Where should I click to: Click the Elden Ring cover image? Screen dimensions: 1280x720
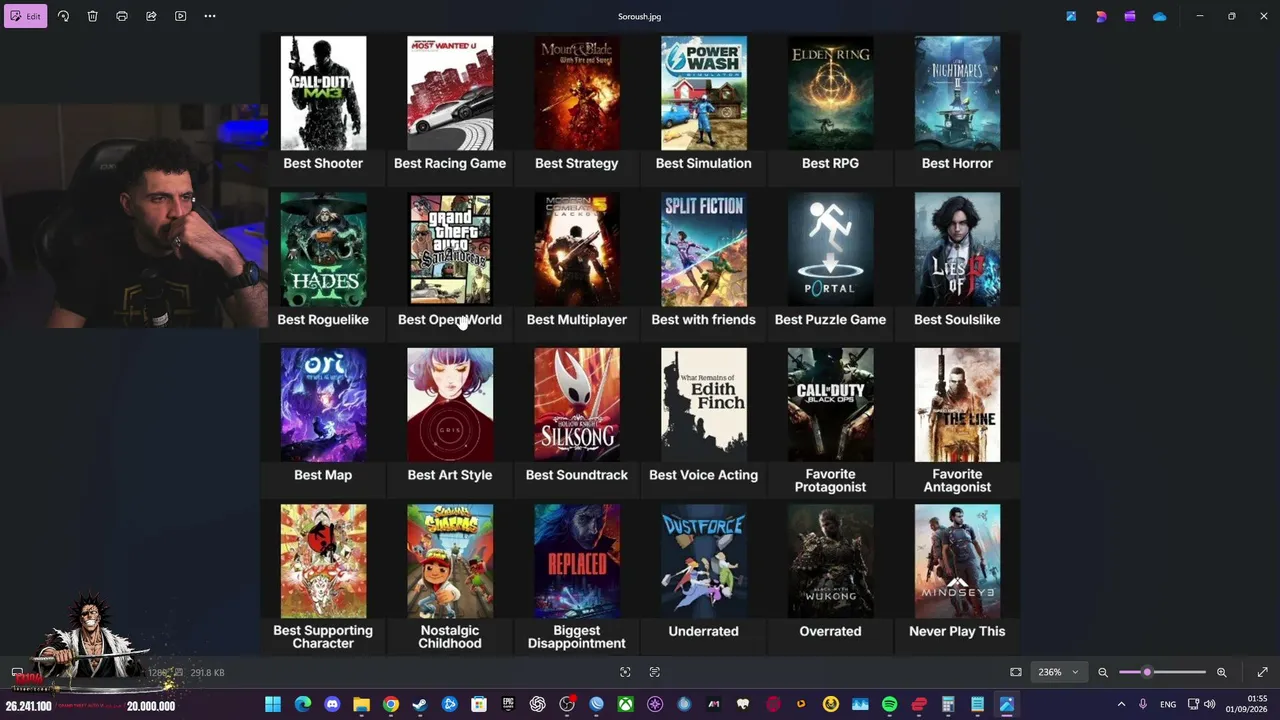[x=830, y=93]
